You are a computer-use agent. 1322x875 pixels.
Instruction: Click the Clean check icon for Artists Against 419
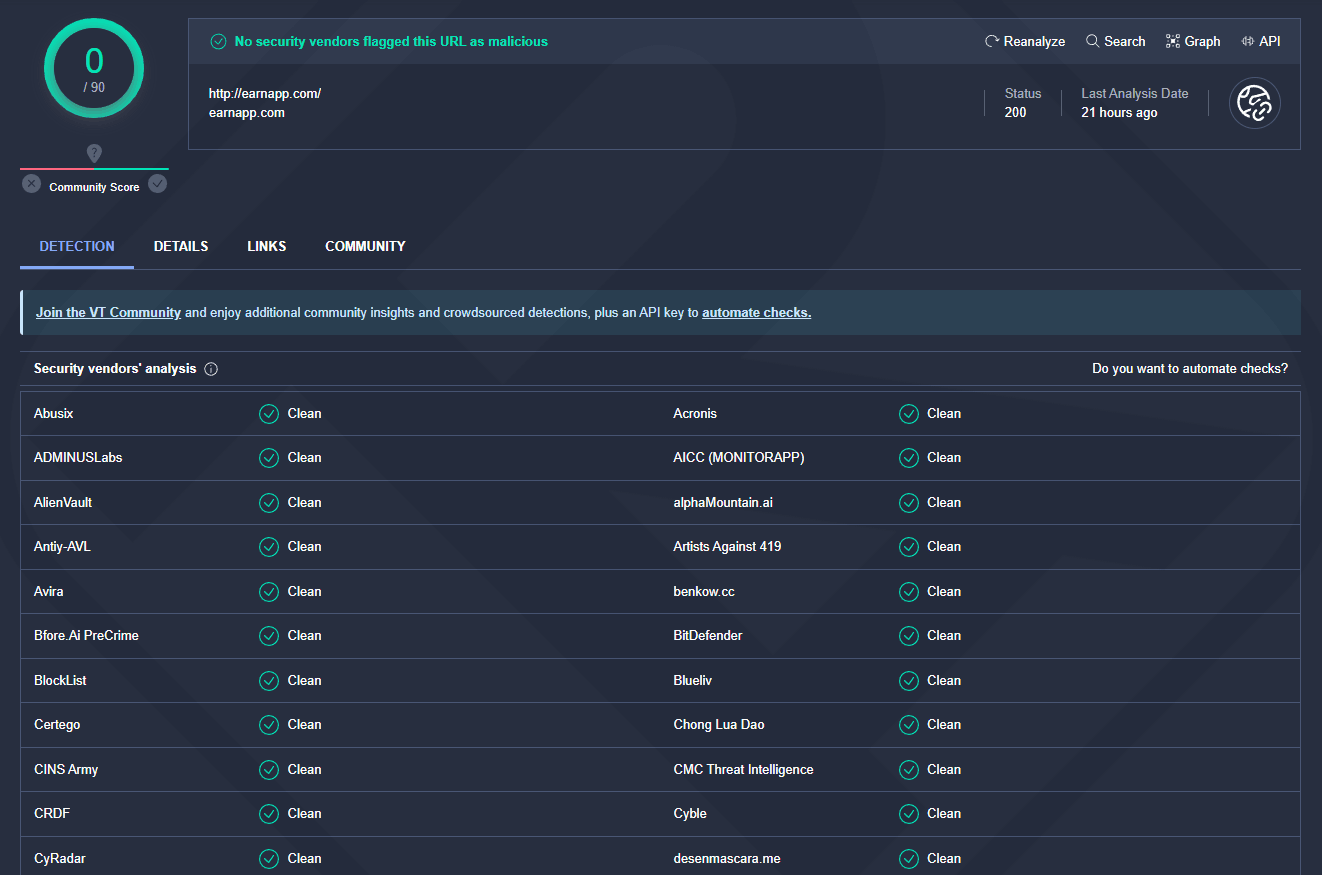909,547
